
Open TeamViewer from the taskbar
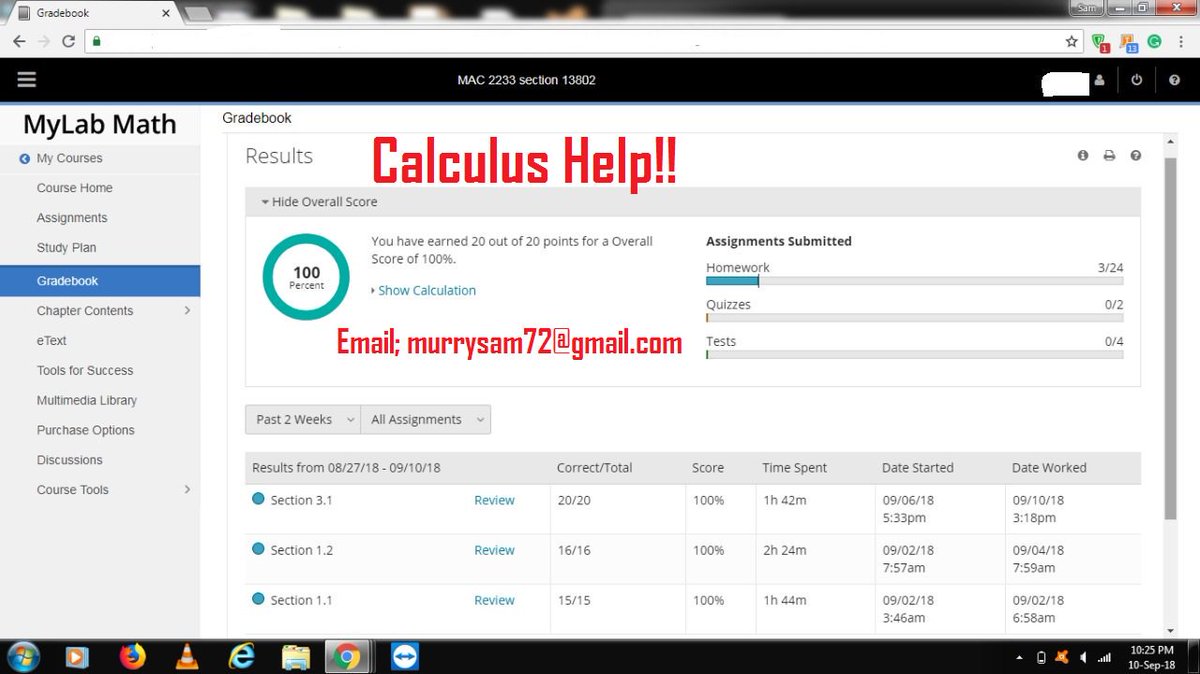tap(404, 657)
